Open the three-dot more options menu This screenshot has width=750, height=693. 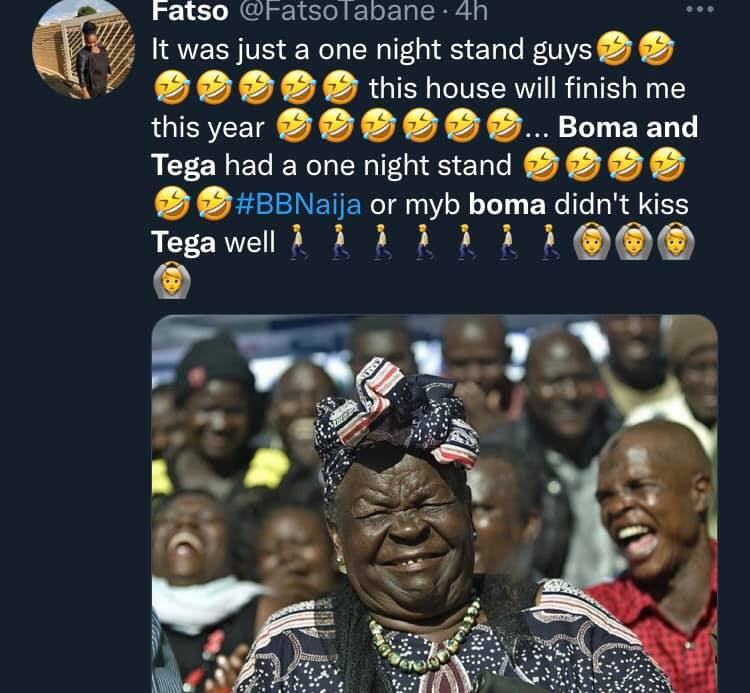[700, 10]
